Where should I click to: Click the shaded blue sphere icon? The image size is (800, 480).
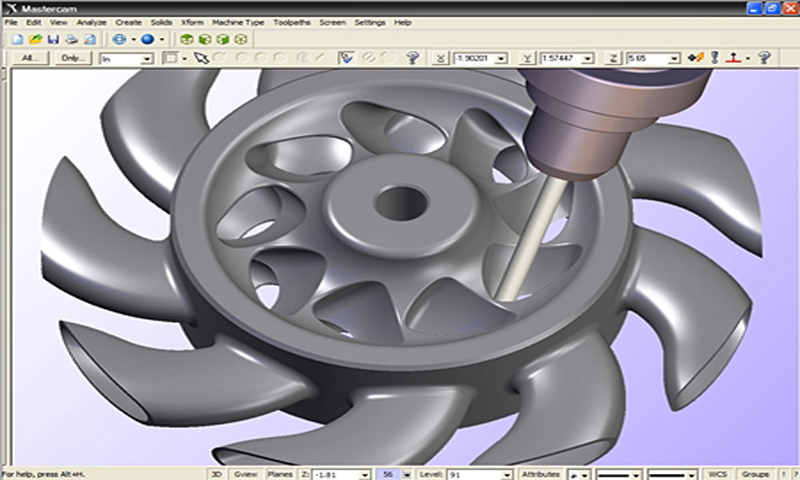click(147, 39)
